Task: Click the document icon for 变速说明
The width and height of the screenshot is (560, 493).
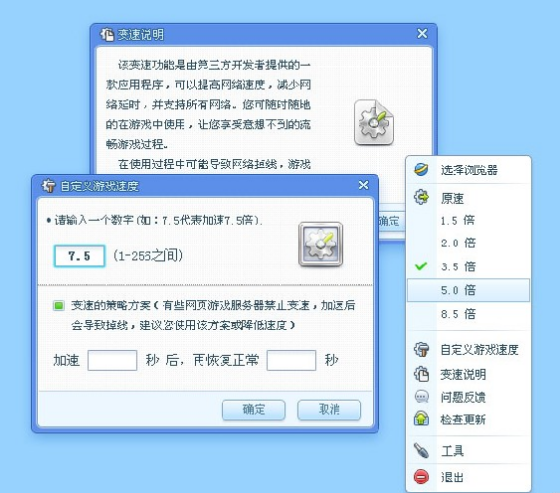Action: 421,374
